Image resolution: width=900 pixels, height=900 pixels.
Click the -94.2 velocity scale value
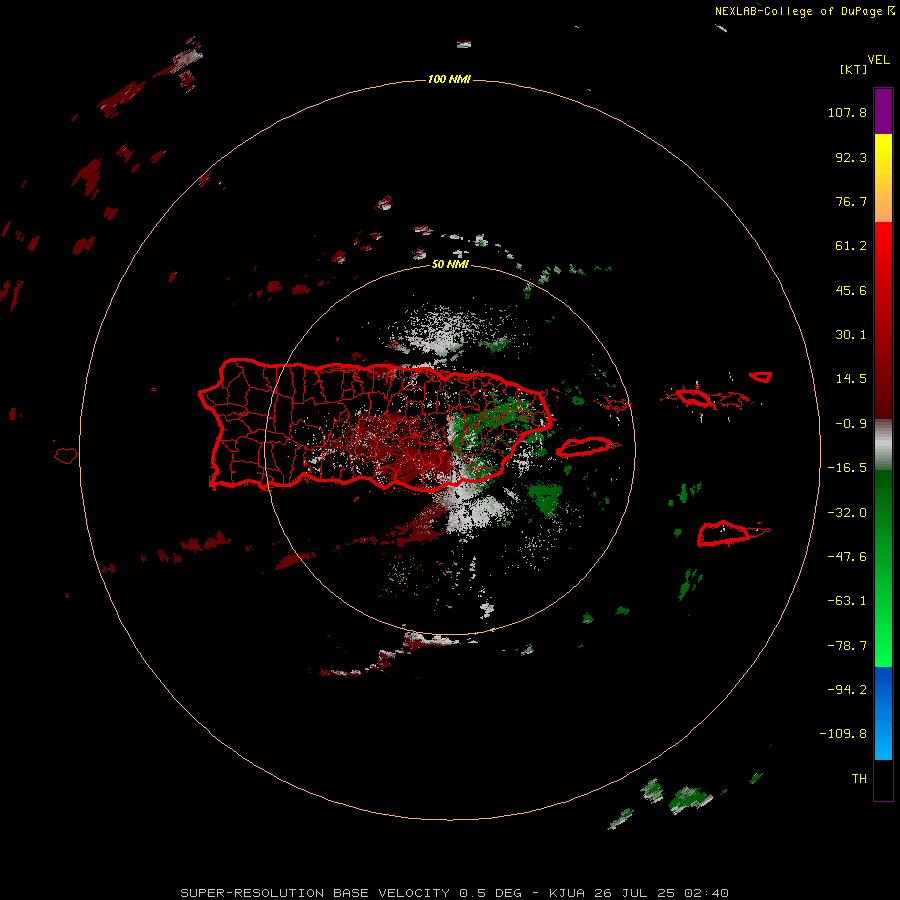click(x=847, y=690)
